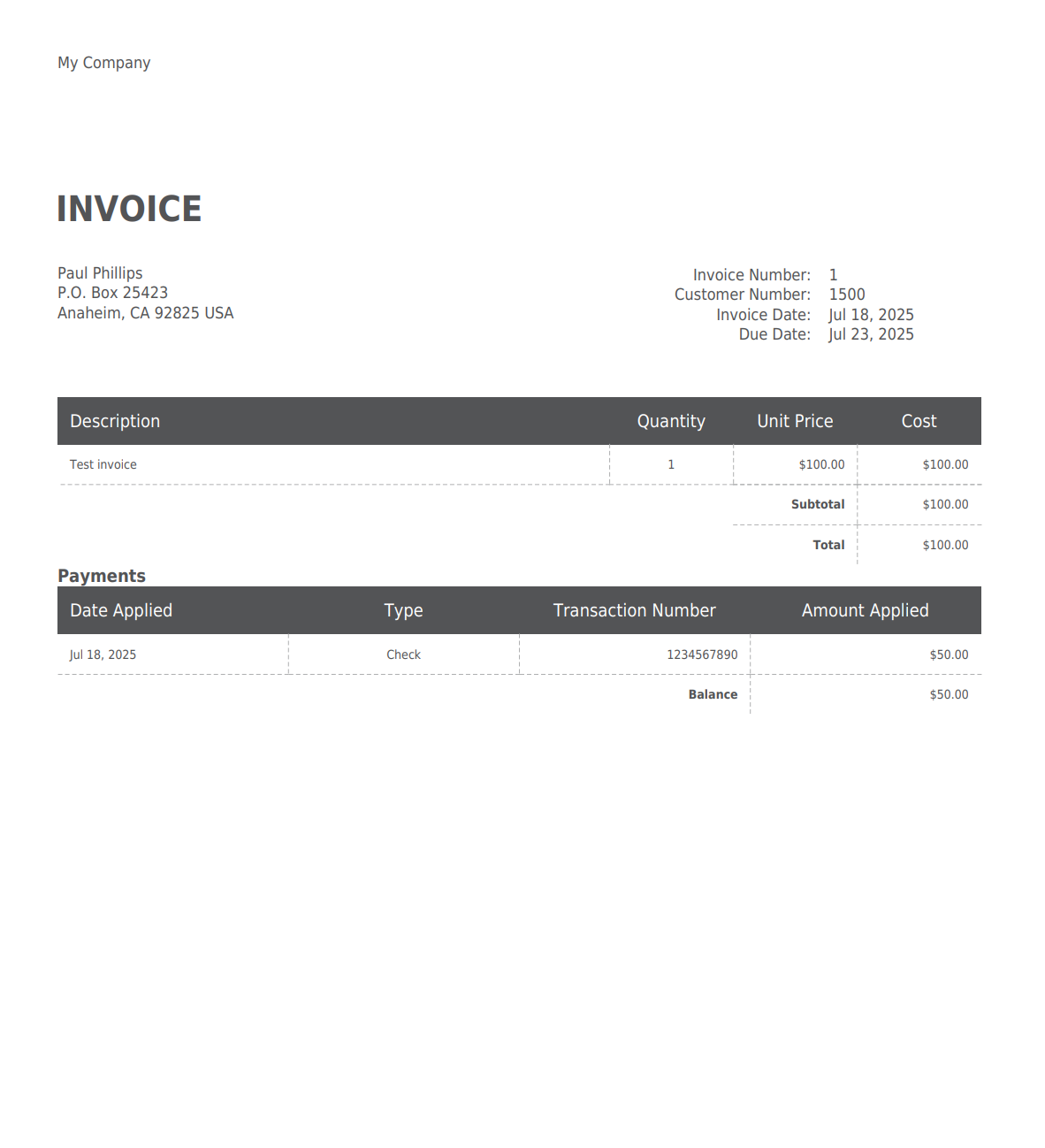Select the Check payment type cell
This screenshot has height=1148, width=1045.
[403, 654]
